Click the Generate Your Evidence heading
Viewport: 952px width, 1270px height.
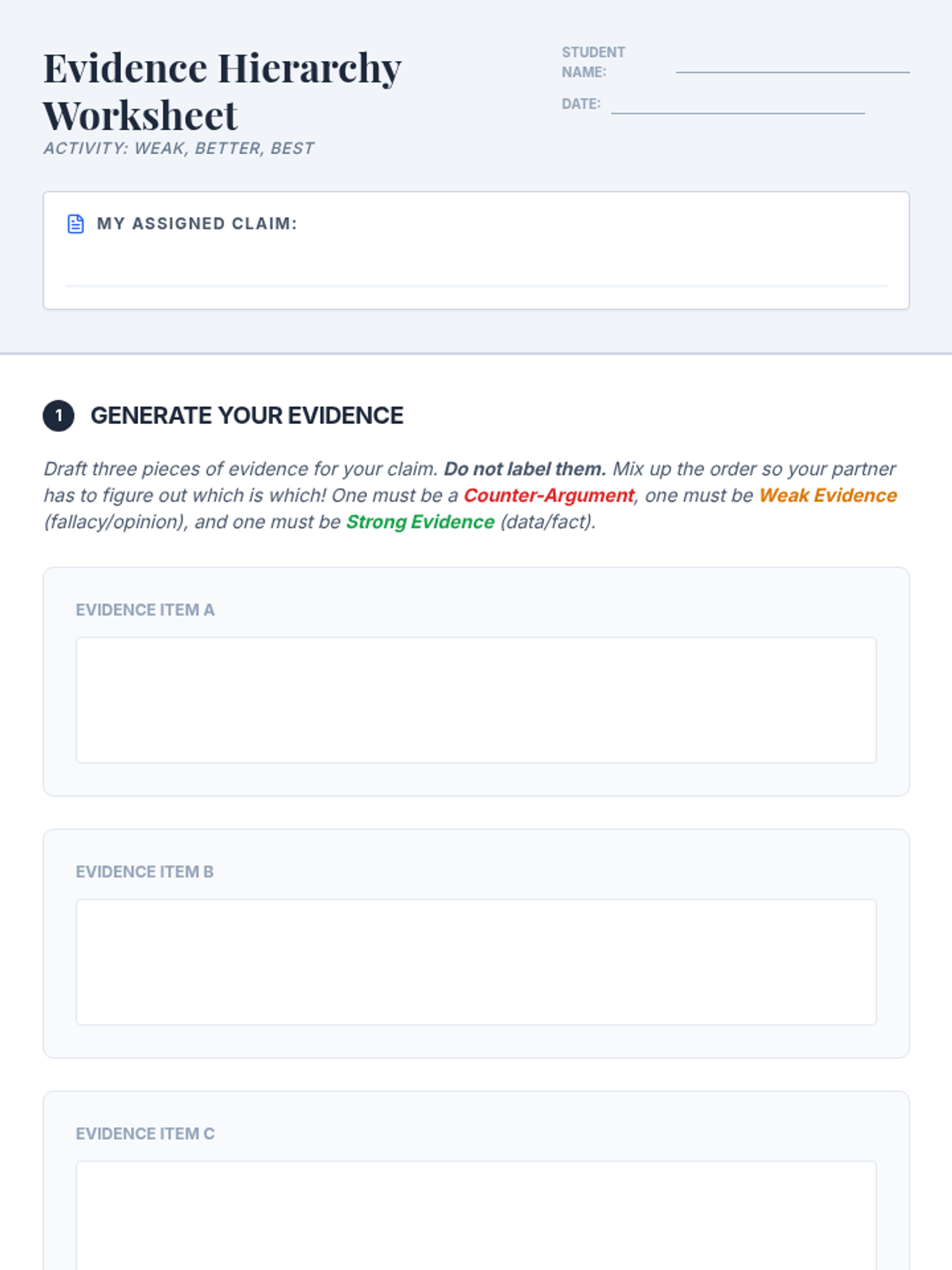point(247,415)
